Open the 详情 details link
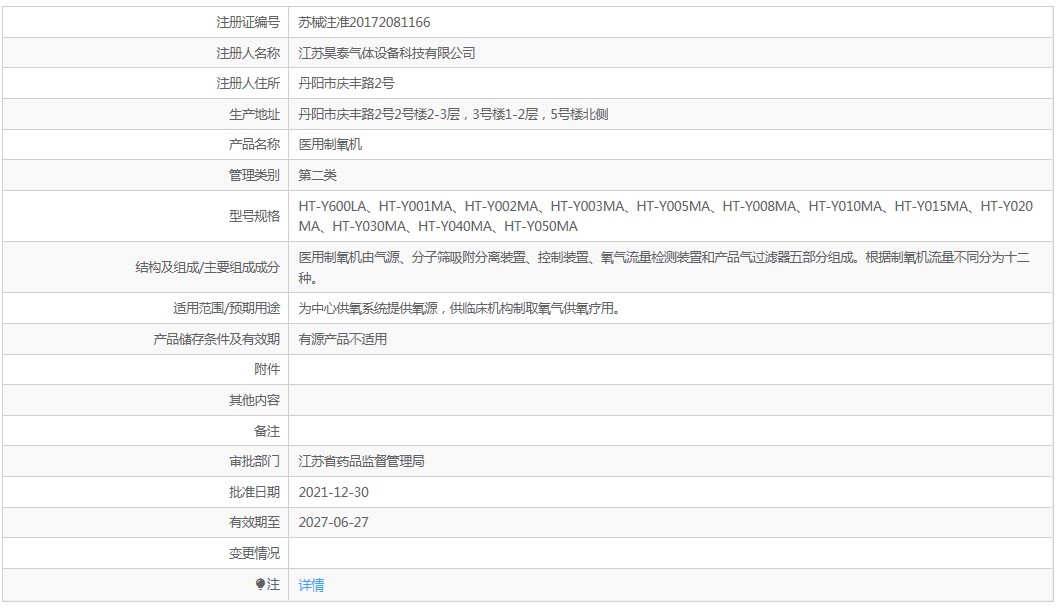Viewport: 1057px width, 611px height. (x=311, y=585)
